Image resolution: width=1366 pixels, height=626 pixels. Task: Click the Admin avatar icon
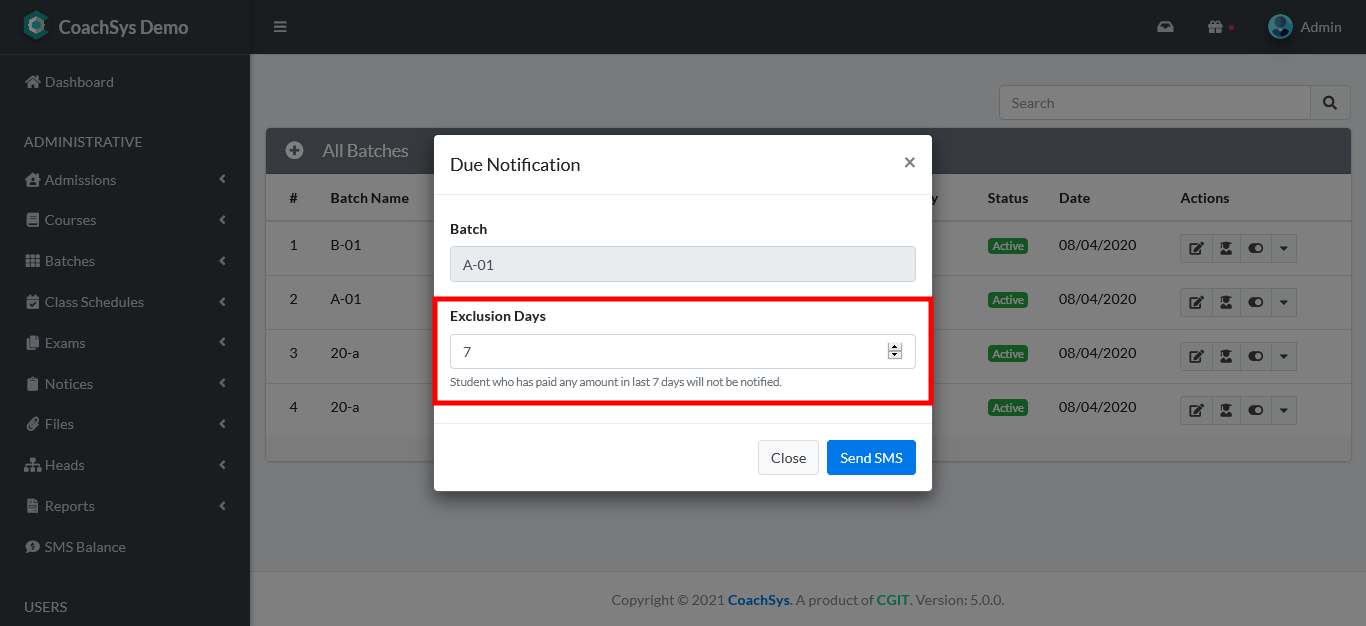1280,27
